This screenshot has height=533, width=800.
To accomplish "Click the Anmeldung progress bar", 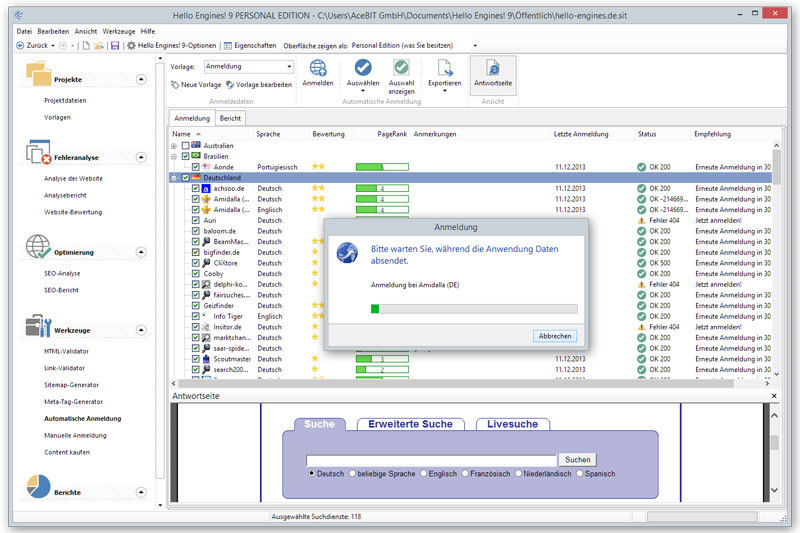I will click(474, 309).
